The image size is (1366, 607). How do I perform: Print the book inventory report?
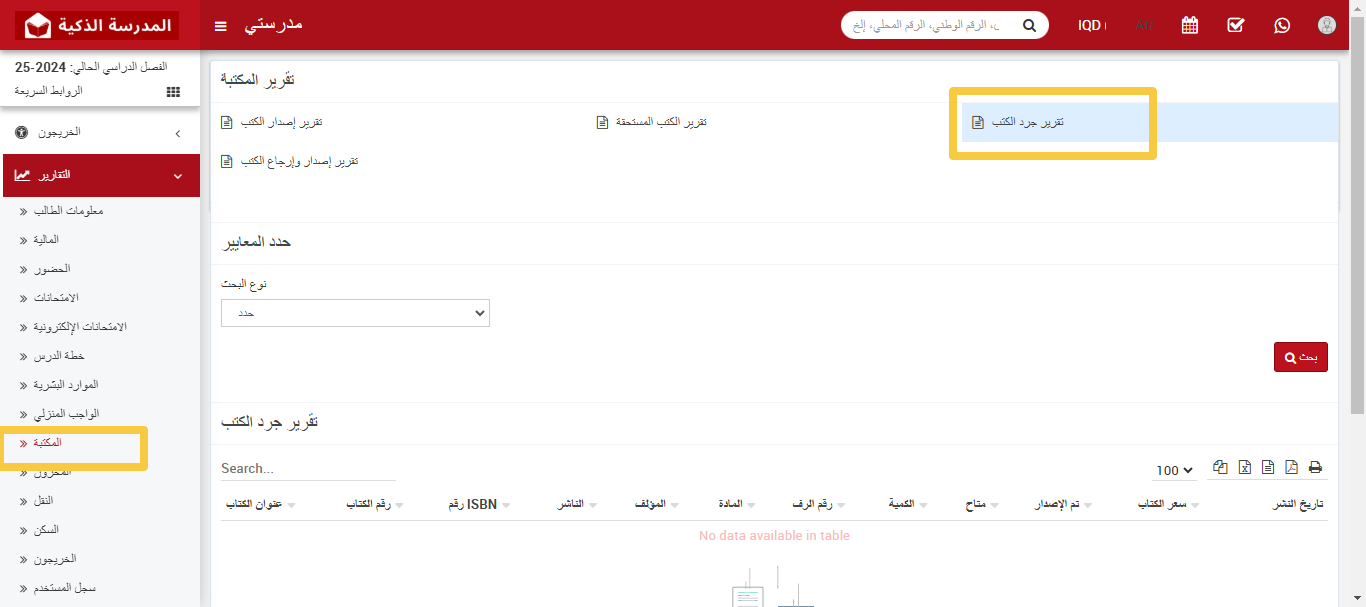click(x=1314, y=467)
